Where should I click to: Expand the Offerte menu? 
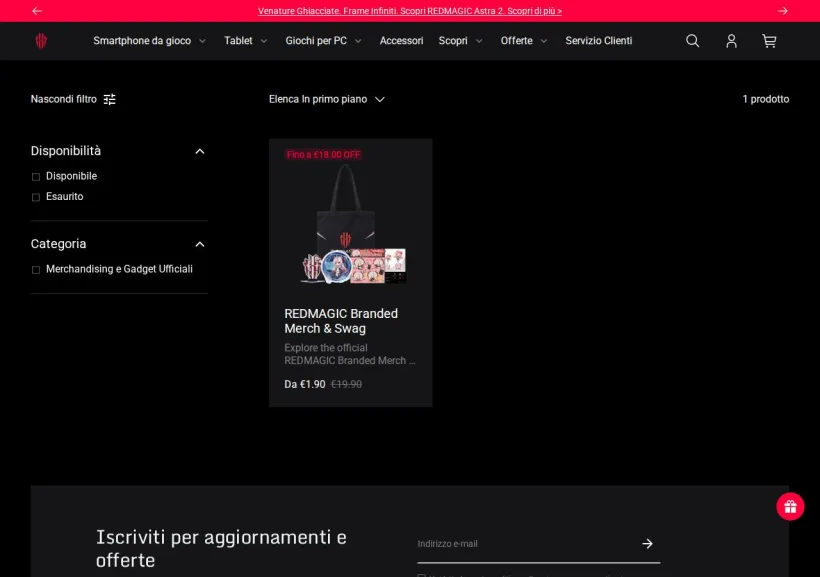[x=523, y=41]
